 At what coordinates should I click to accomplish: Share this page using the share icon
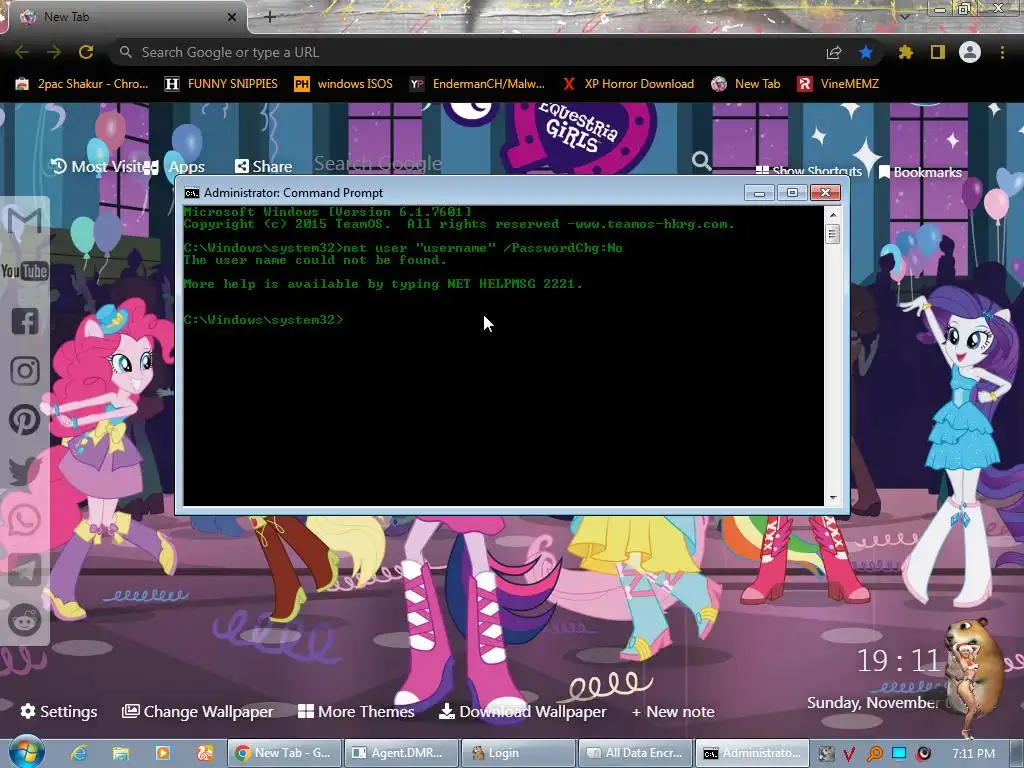click(834, 52)
